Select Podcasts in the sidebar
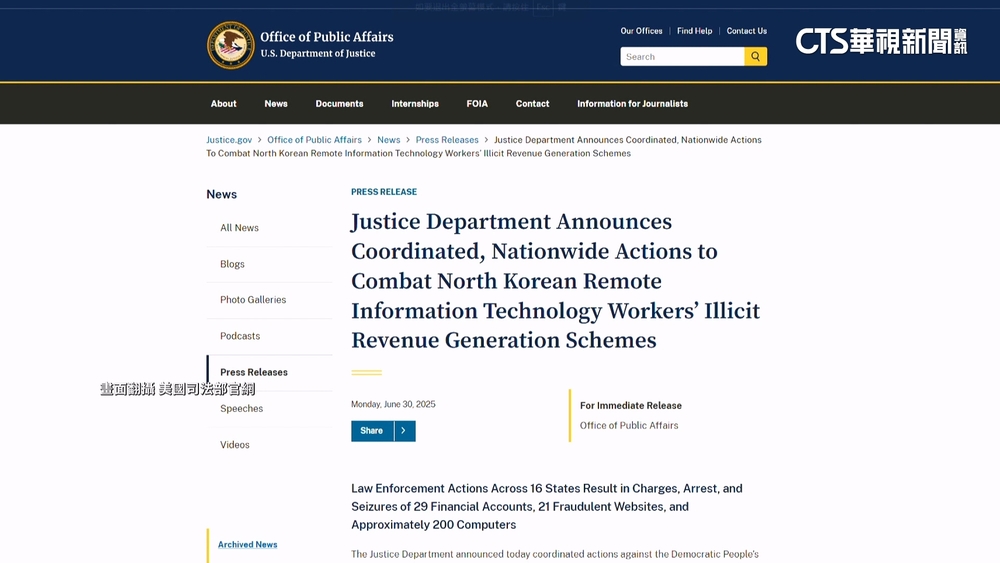Screen dimensions: 1000x563 coord(240,336)
